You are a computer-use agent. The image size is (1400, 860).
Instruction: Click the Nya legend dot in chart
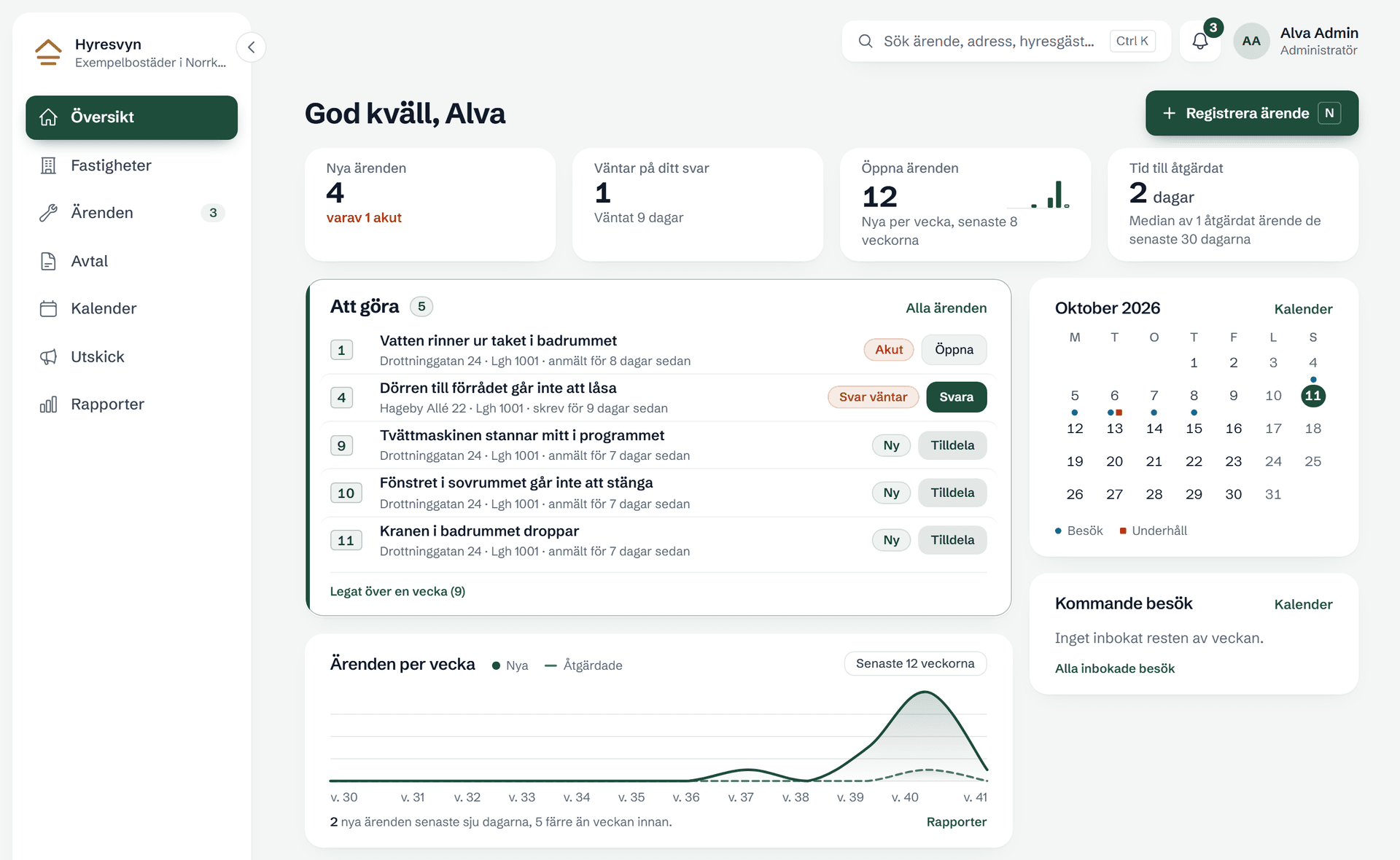[496, 665]
